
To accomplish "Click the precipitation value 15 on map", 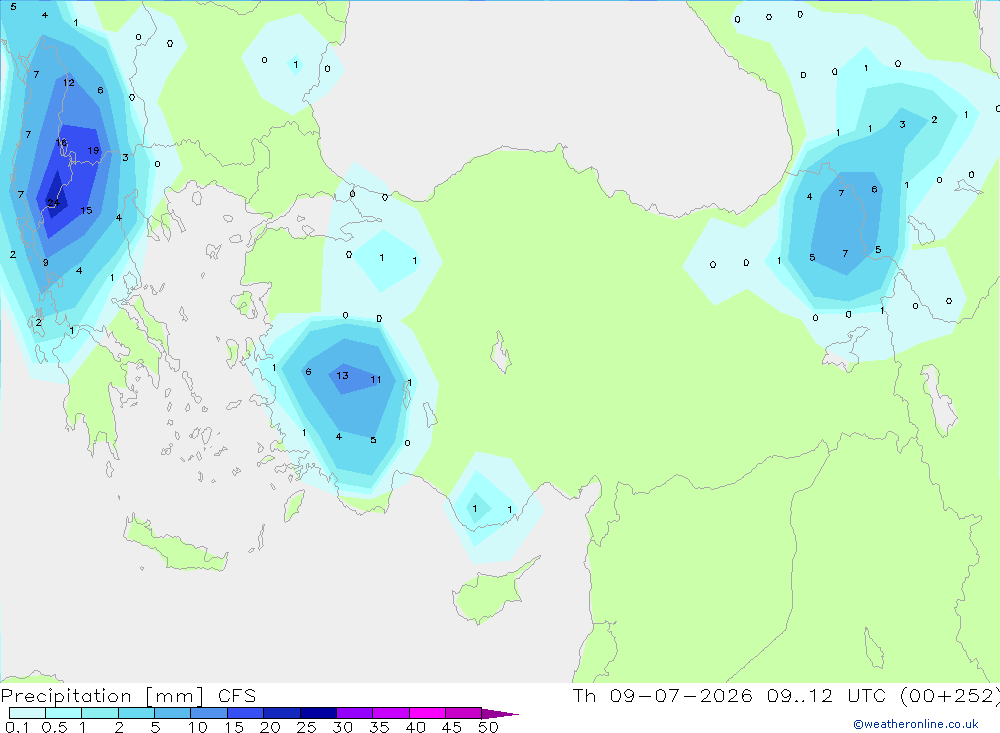I will pos(86,210).
